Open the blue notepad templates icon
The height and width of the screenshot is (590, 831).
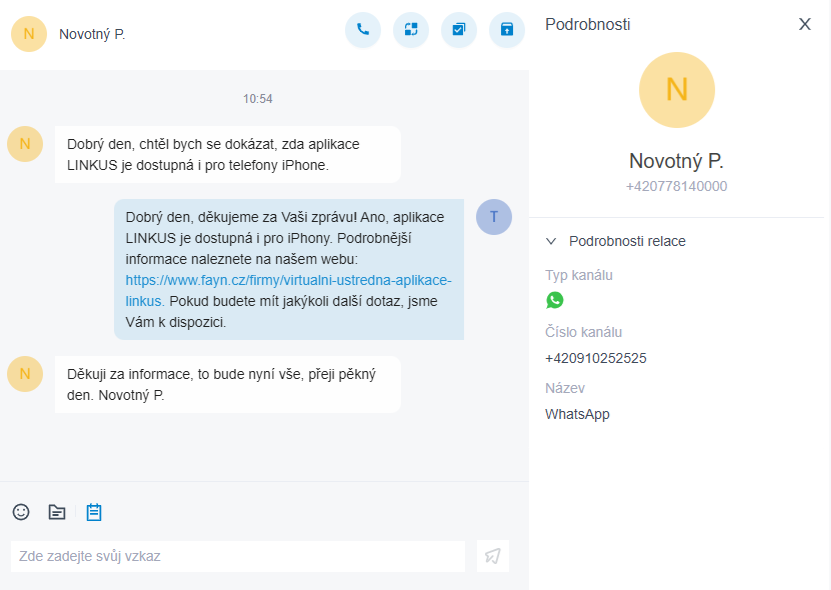tap(94, 512)
